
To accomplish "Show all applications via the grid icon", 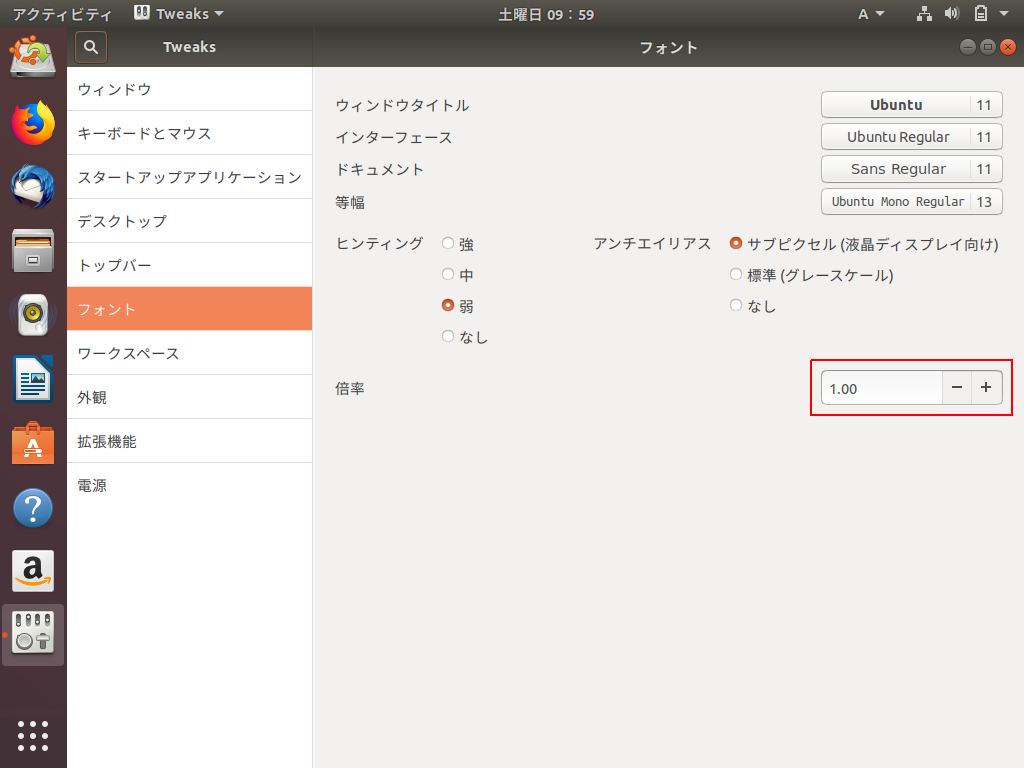I will (33, 736).
